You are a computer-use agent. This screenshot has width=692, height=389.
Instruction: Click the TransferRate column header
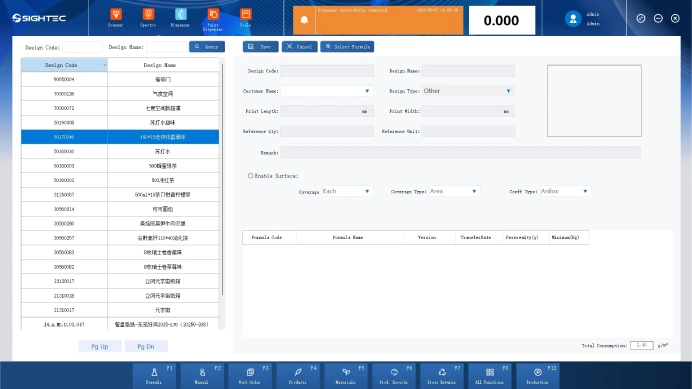click(x=479, y=238)
